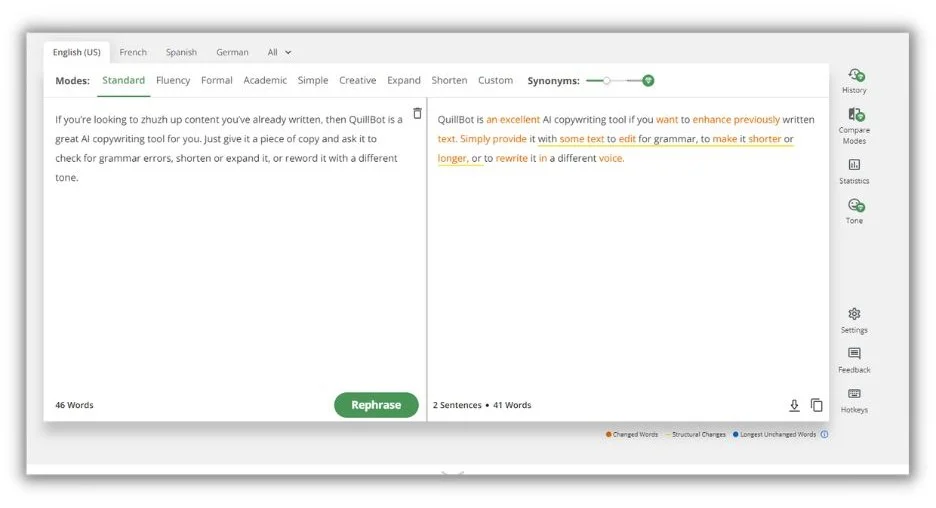Click the Rephrase button
The height and width of the screenshot is (508, 936).
(376, 405)
